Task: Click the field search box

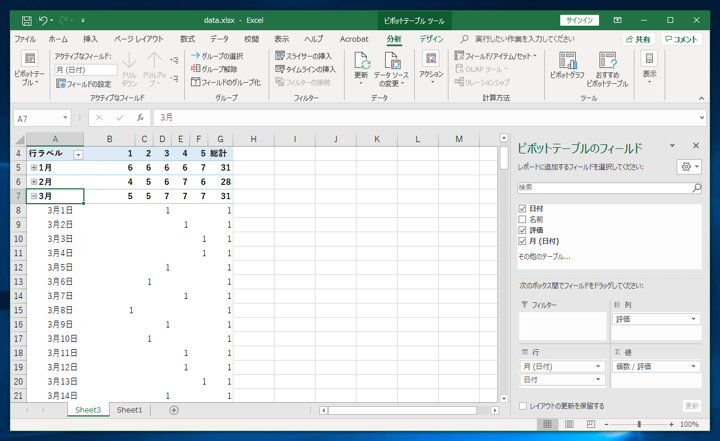Action: [604, 187]
